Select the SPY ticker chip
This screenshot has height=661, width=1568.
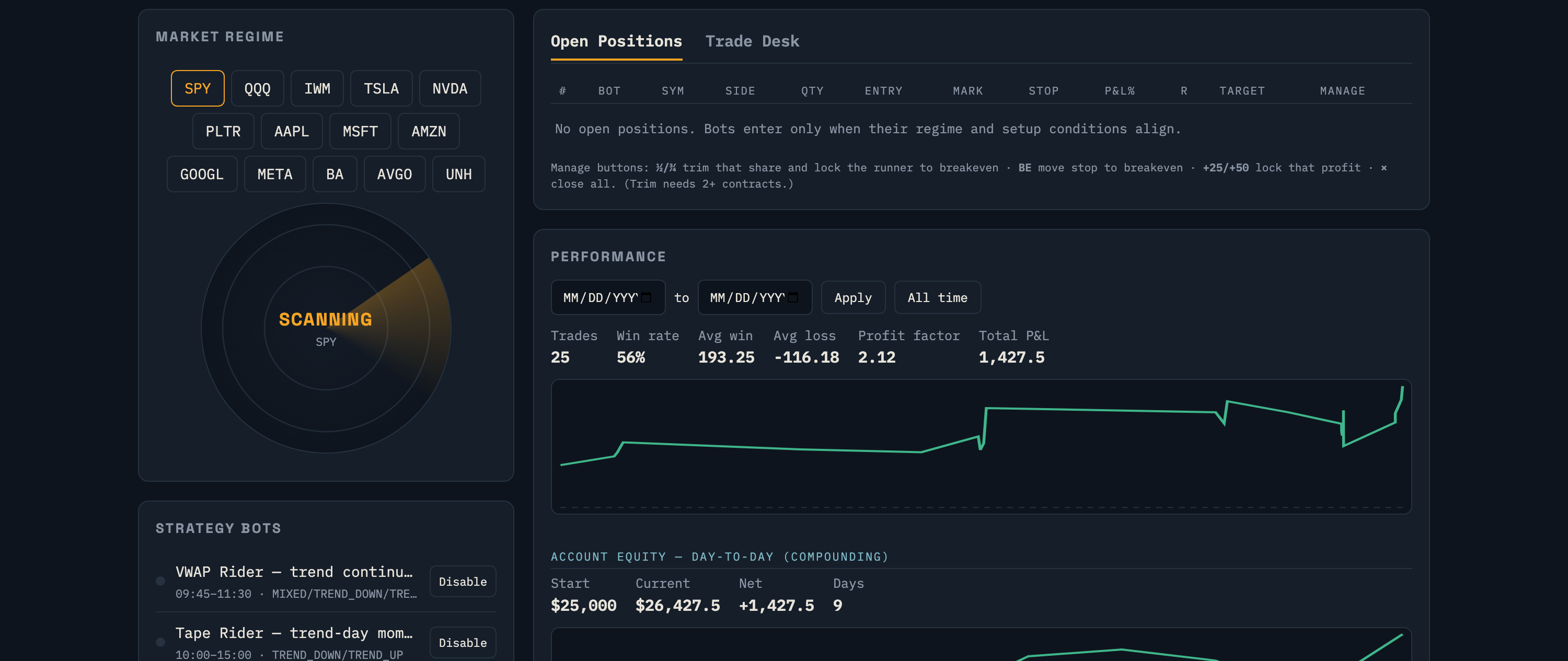[x=197, y=89]
